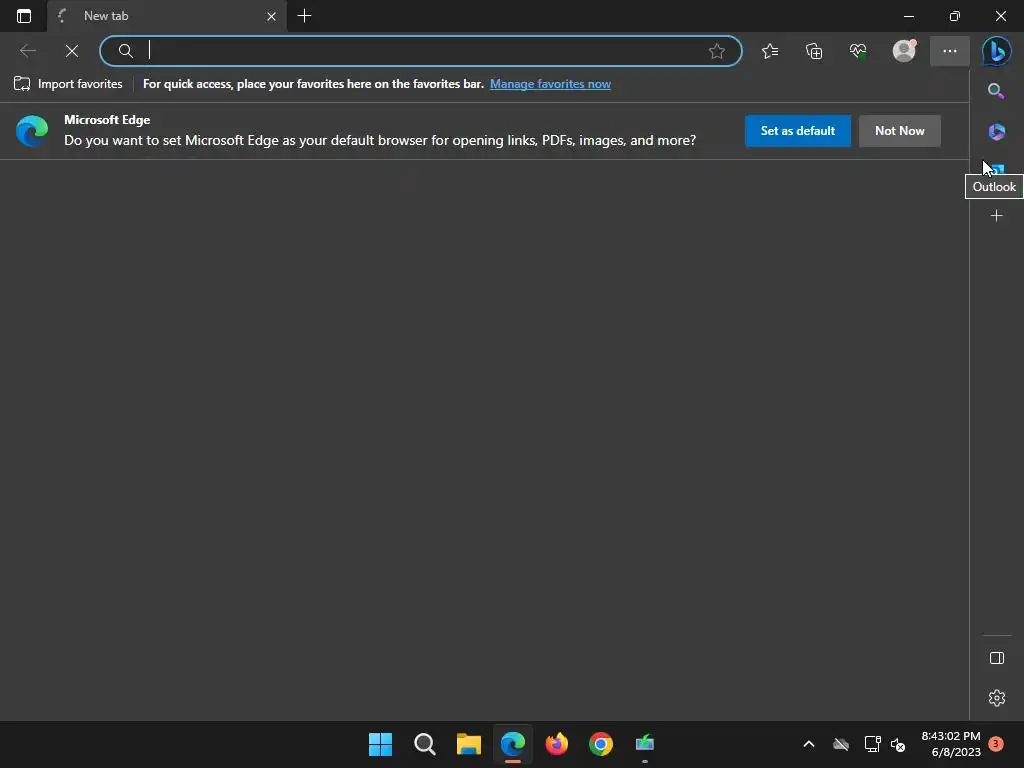Screen dimensions: 1024x768
Task: Launch Firefox from the taskbar
Action: tap(556, 744)
